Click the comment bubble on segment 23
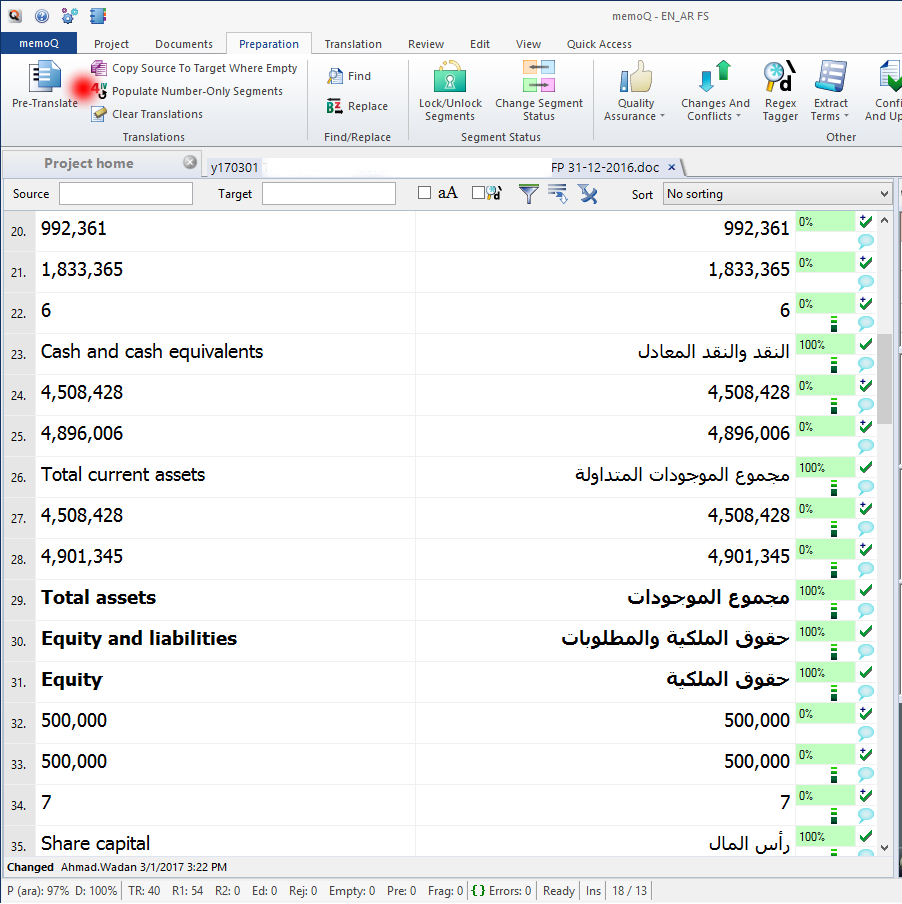 (x=866, y=364)
